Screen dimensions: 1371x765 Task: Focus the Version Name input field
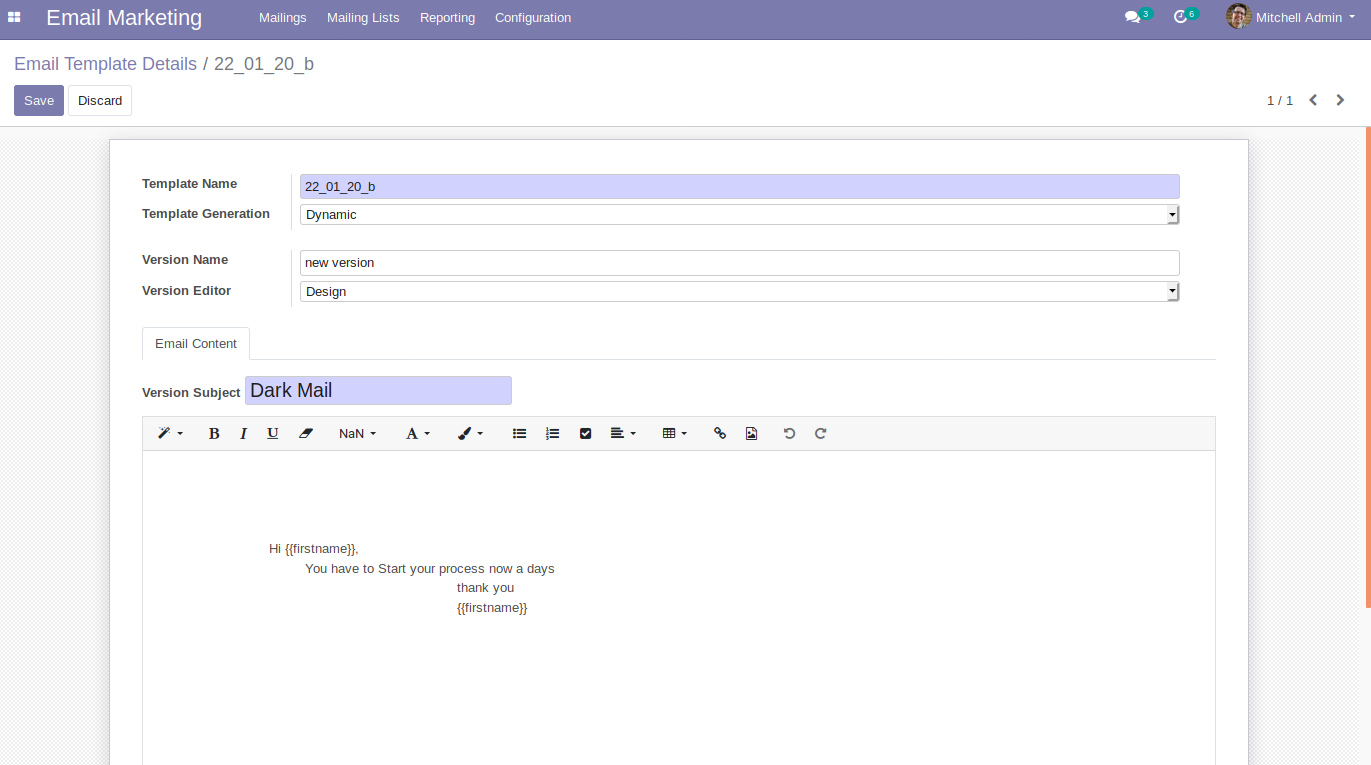(740, 263)
